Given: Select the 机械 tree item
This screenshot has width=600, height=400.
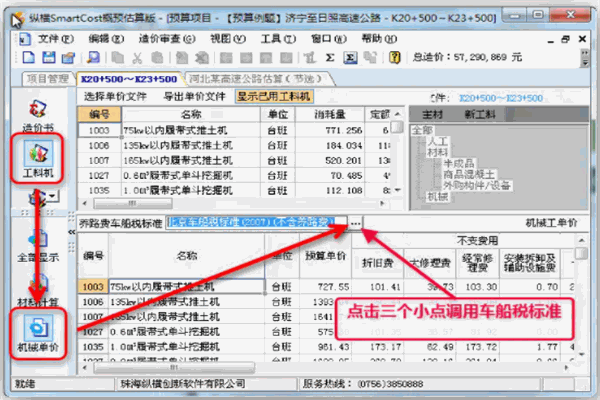Looking at the screenshot, I should coord(437,196).
